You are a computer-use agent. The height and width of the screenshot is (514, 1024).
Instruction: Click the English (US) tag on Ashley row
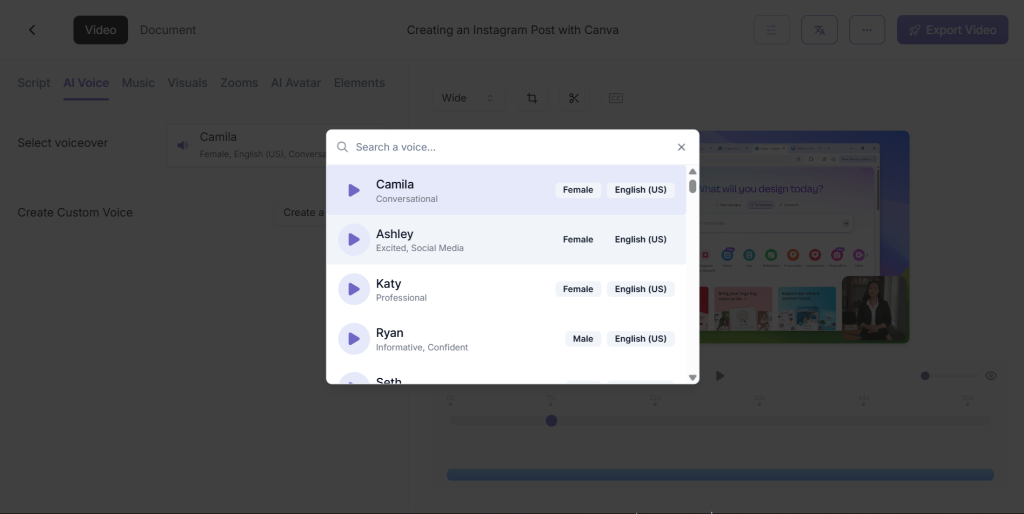pos(641,240)
